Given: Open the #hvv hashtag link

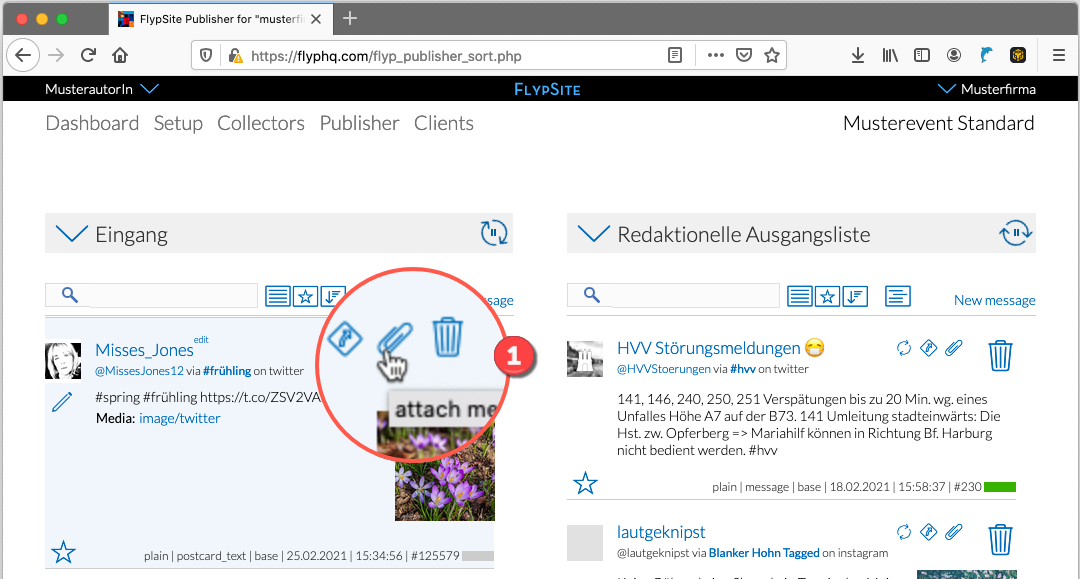Looking at the screenshot, I should pos(742,368).
